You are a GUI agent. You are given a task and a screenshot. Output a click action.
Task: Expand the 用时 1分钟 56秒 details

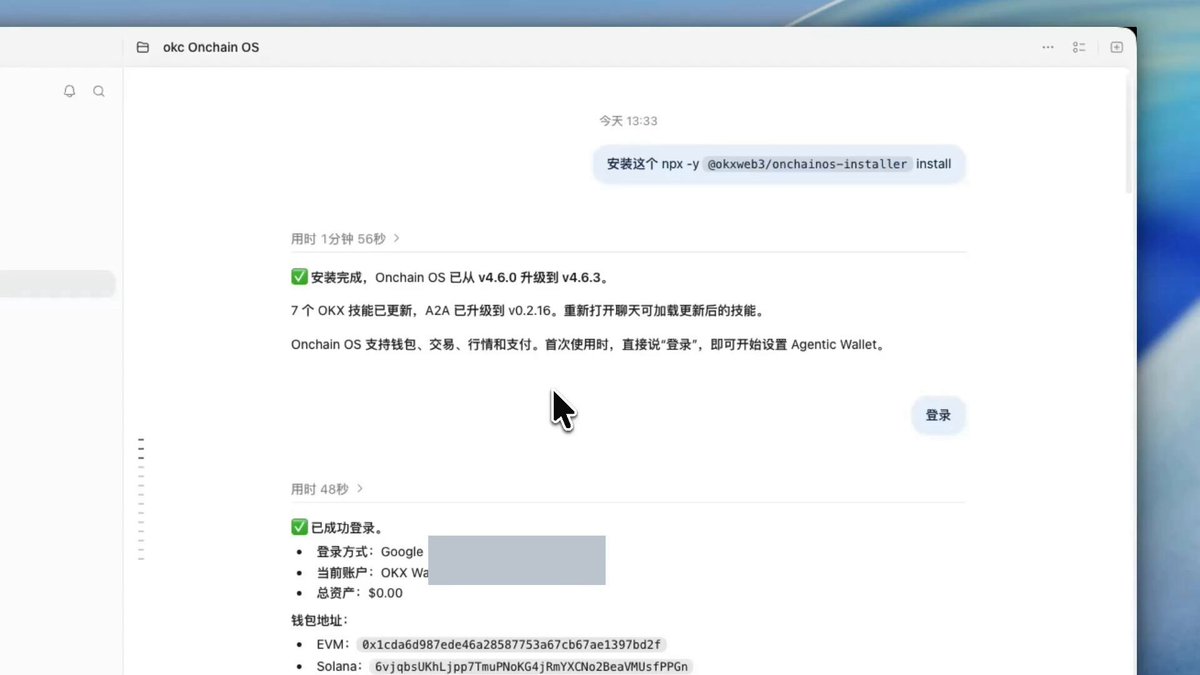click(345, 239)
